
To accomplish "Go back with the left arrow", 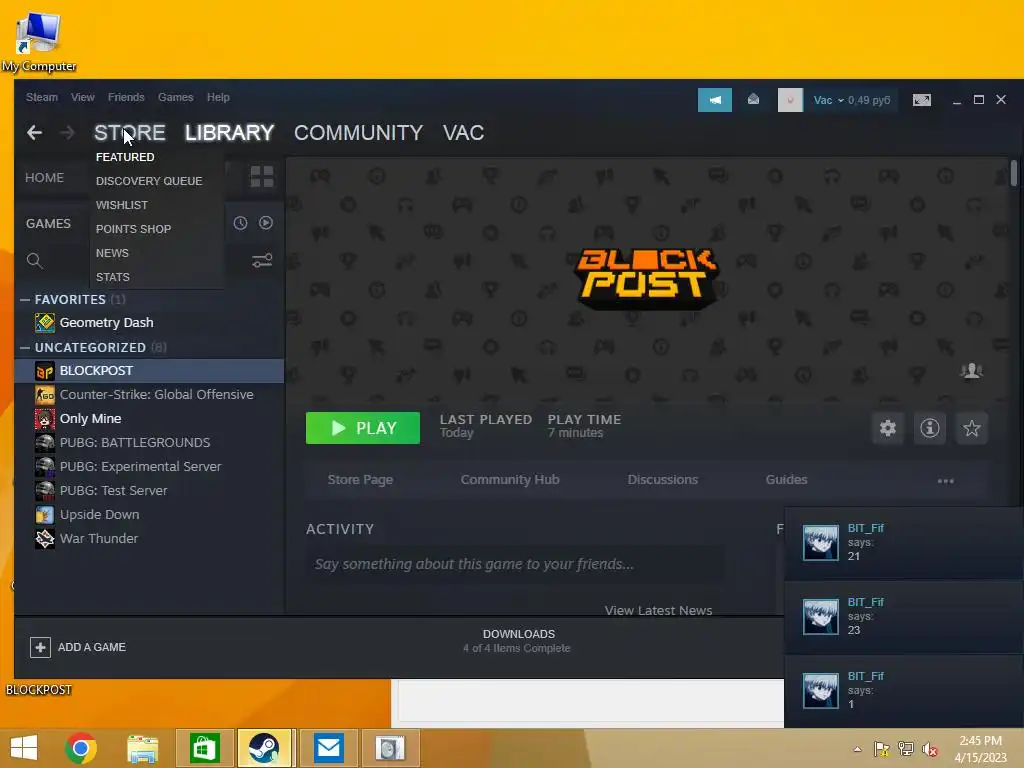I will [35, 133].
